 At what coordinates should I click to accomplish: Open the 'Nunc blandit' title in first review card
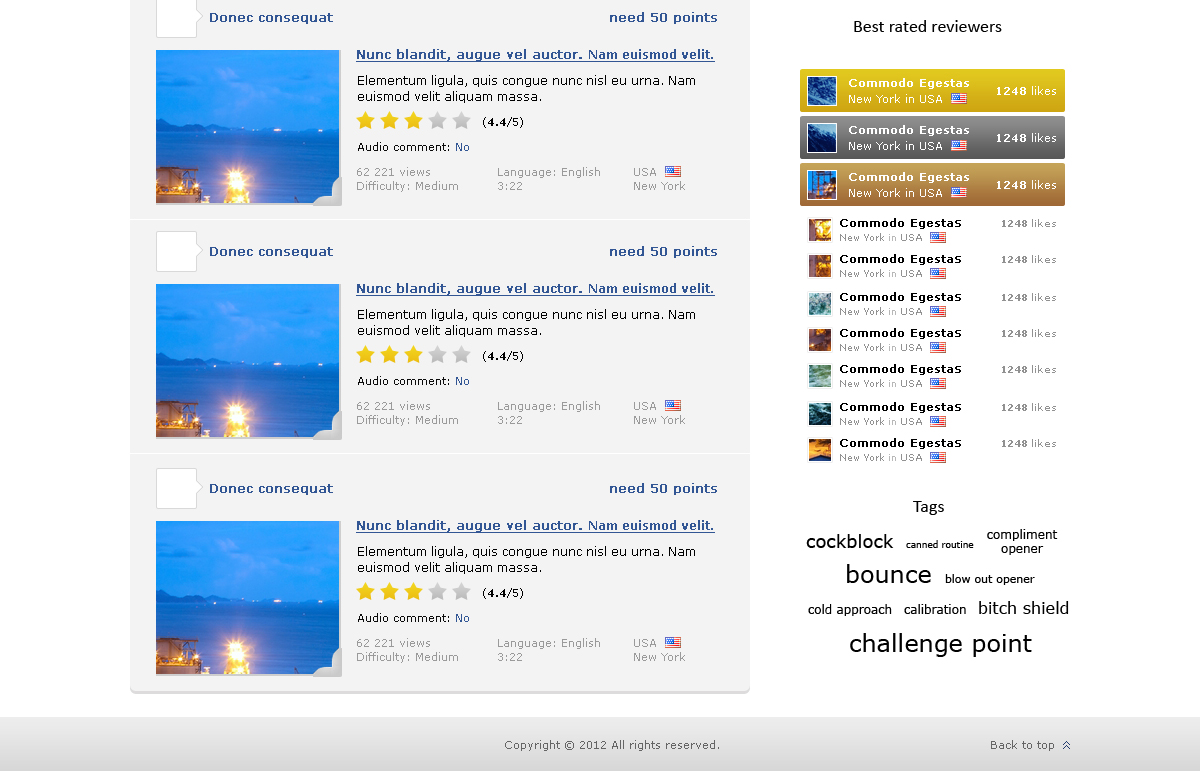(x=535, y=55)
